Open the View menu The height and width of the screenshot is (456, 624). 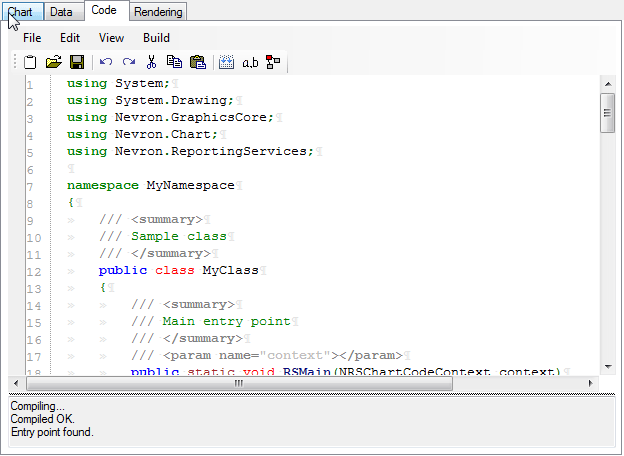[111, 37]
